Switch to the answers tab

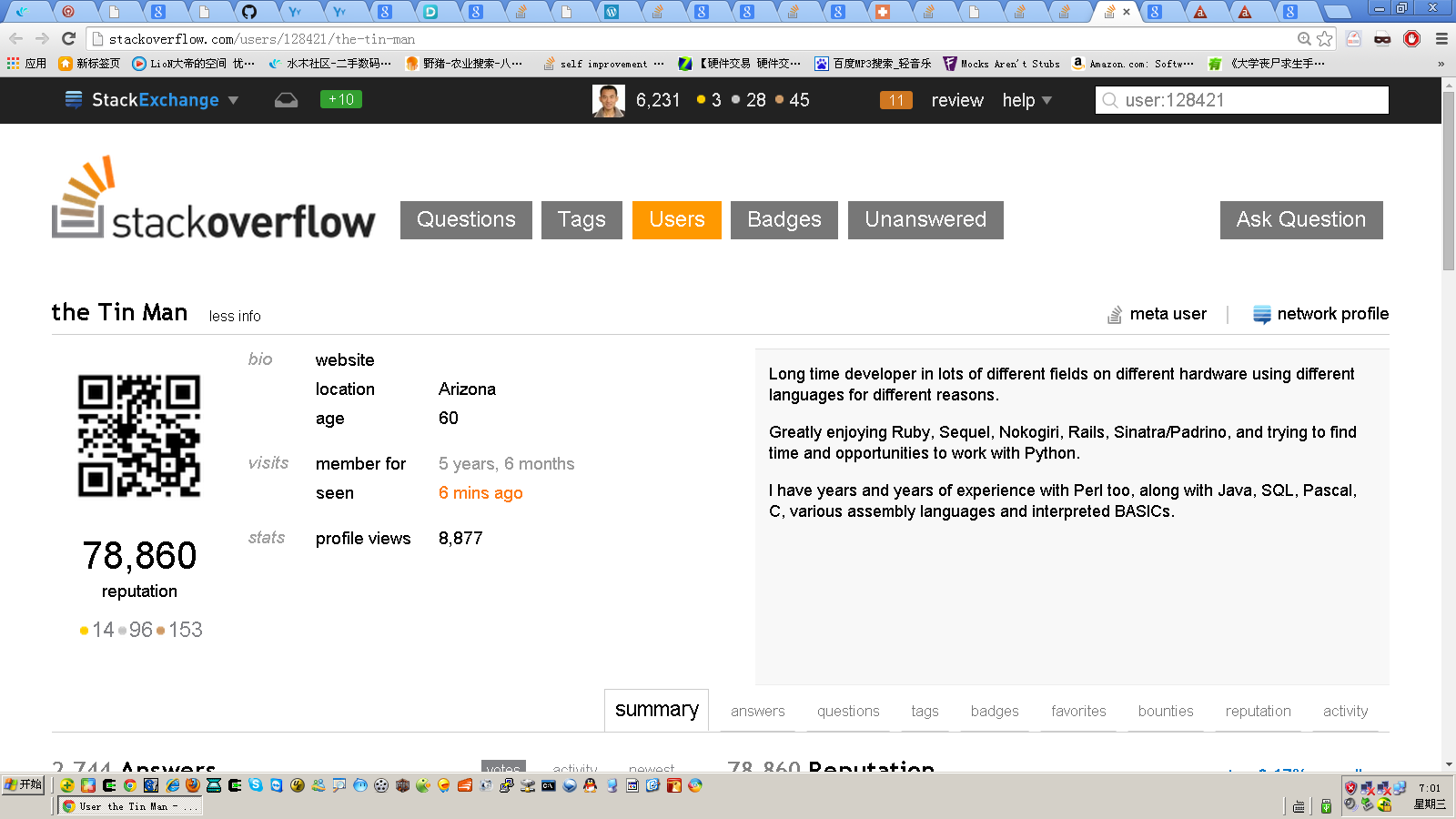pyautogui.click(x=757, y=711)
